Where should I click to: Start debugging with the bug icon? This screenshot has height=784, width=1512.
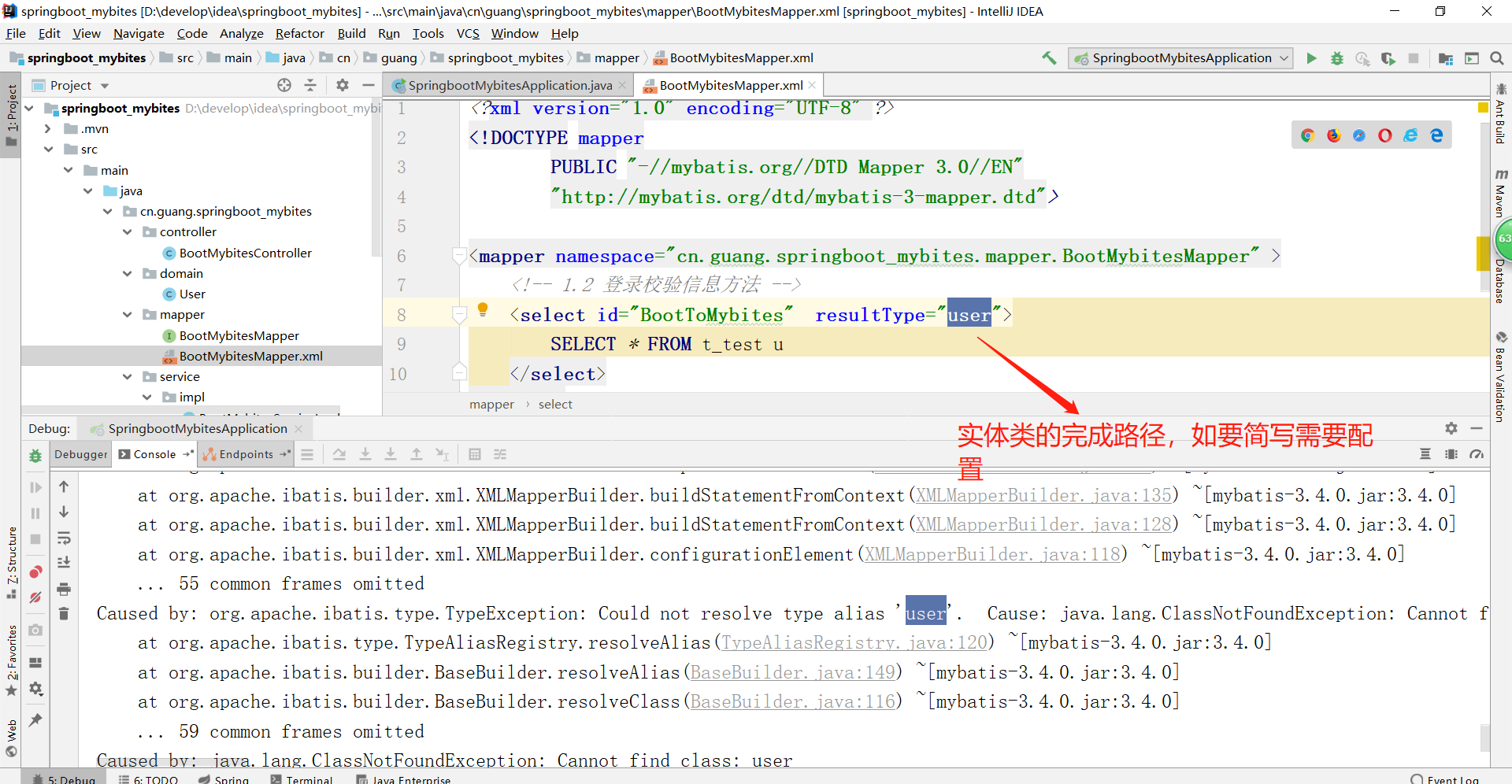pyautogui.click(x=1336, y=58)
